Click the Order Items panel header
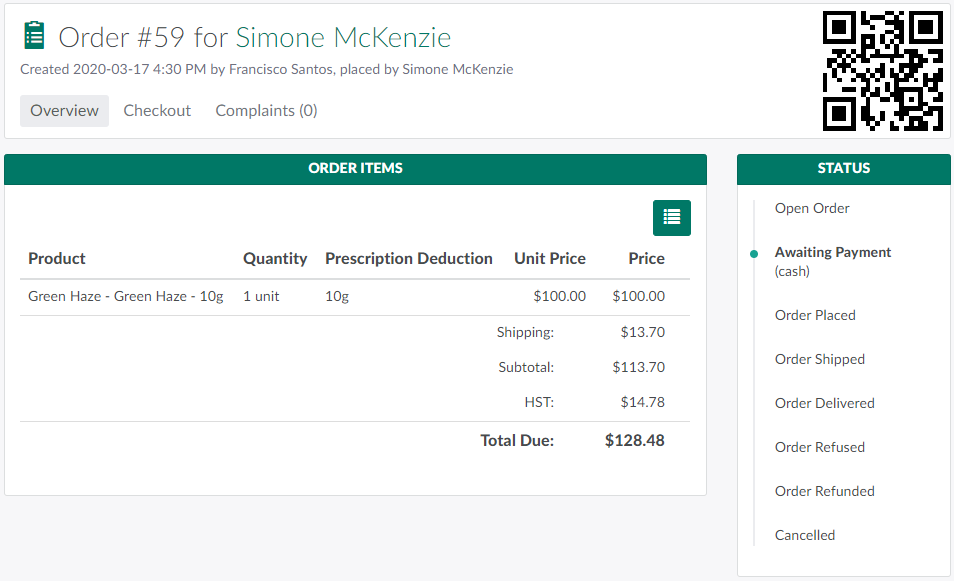Viewport: 954px width, 581px height. point(355,169)
